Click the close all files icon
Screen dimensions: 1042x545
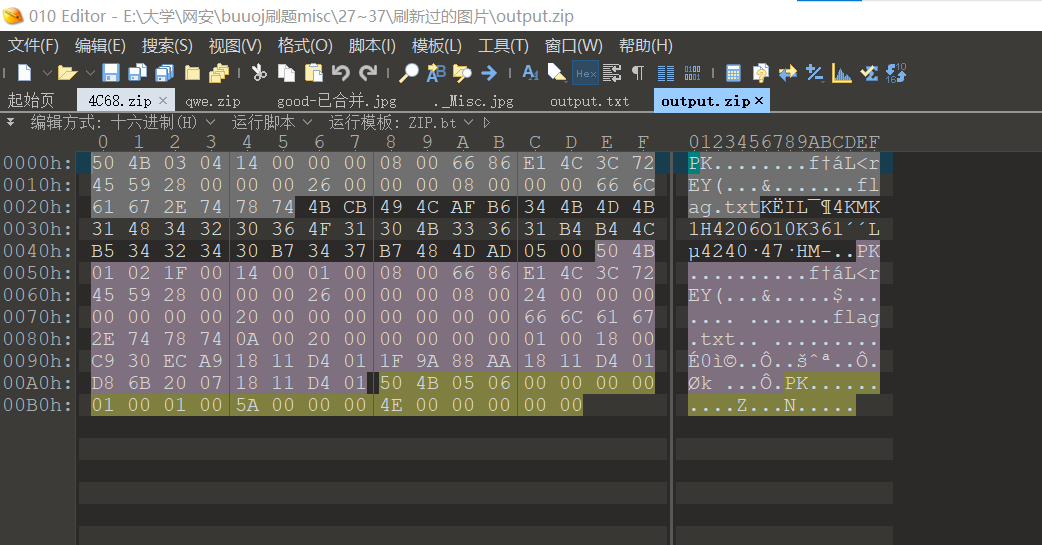219,72
